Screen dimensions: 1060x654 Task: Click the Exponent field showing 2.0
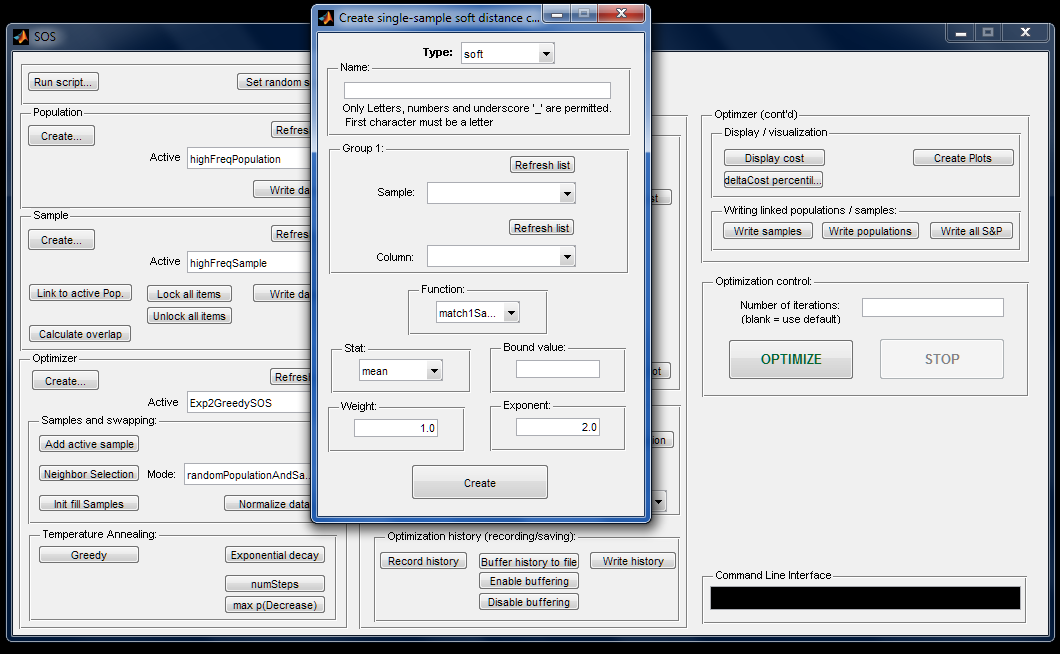click(x=558, y=427)
